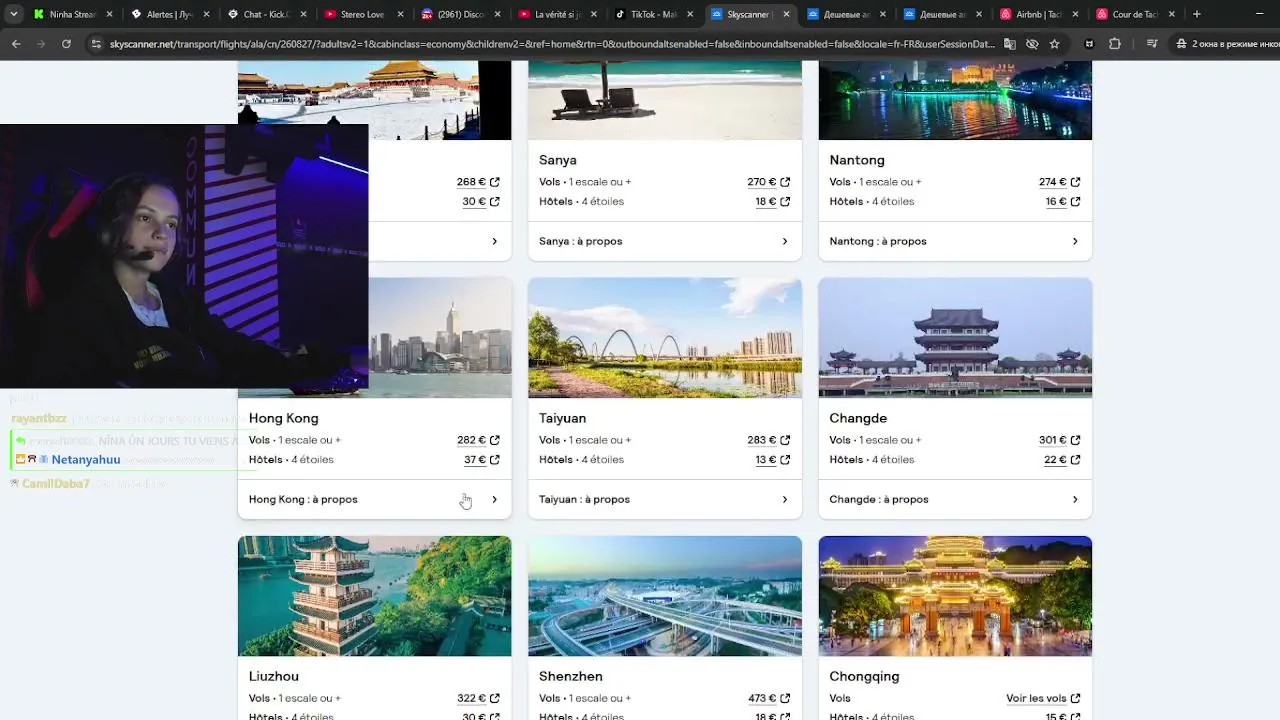Open the Nantong night skyline photo

point(955,100)
